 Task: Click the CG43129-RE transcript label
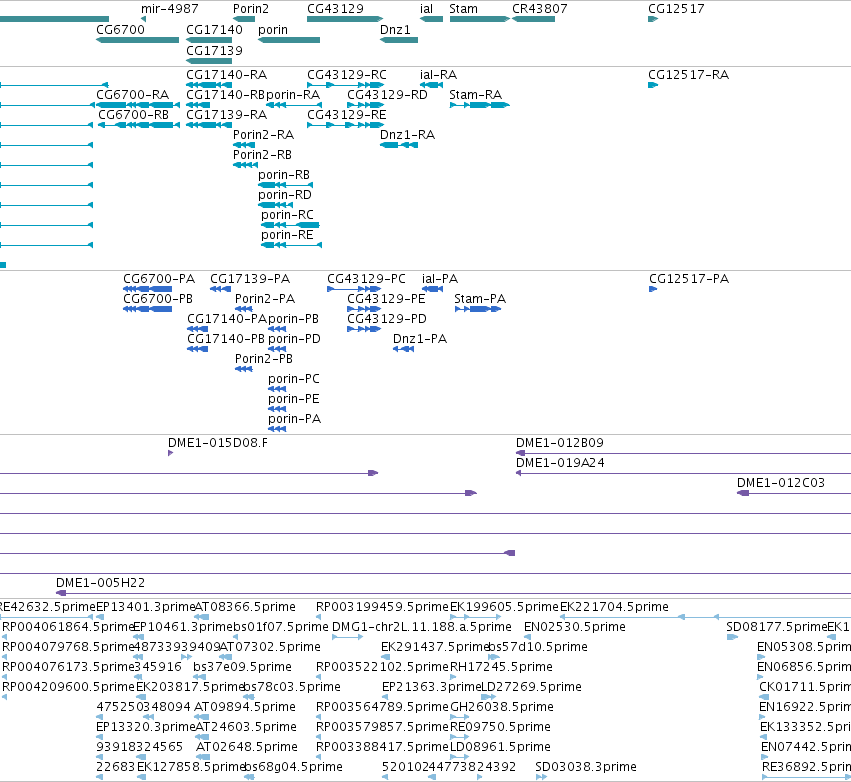tap(347, 115)
